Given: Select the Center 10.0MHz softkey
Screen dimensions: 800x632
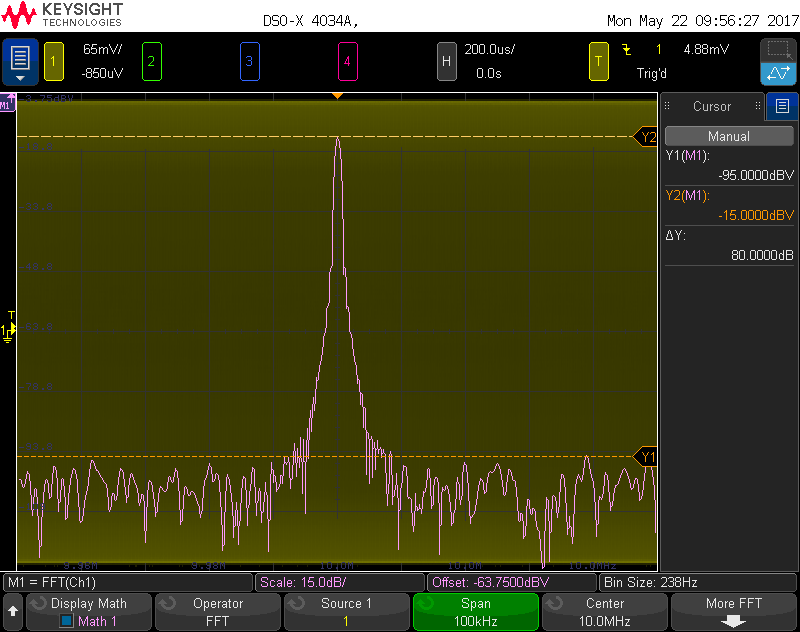Looking at the screenshot, I should (x=605, y=612).
